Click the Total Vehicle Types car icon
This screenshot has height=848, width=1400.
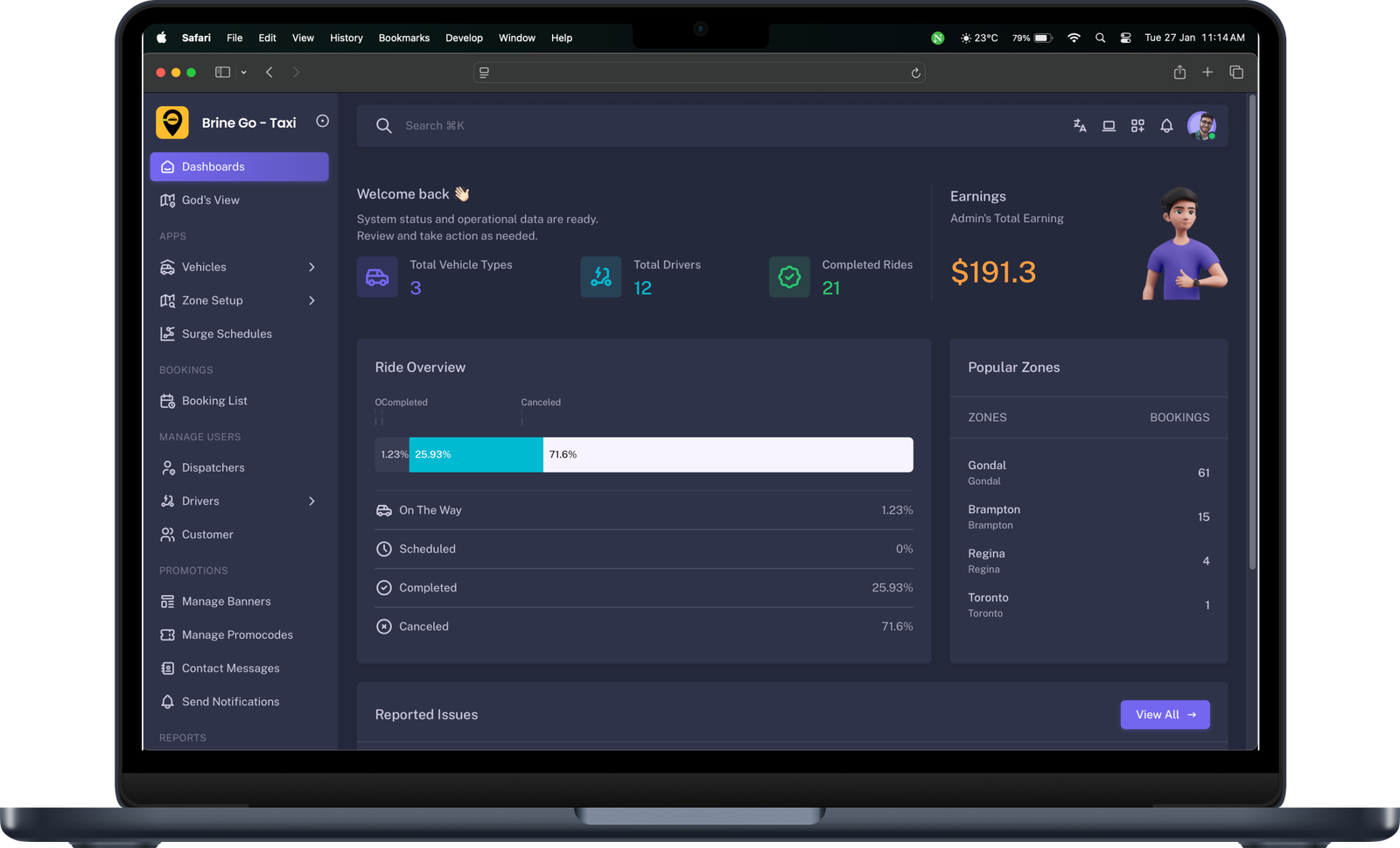[x=377, y=277]
